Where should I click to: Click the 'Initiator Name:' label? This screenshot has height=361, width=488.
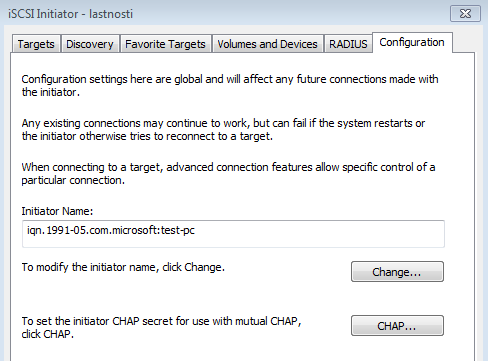coord(57,211)
